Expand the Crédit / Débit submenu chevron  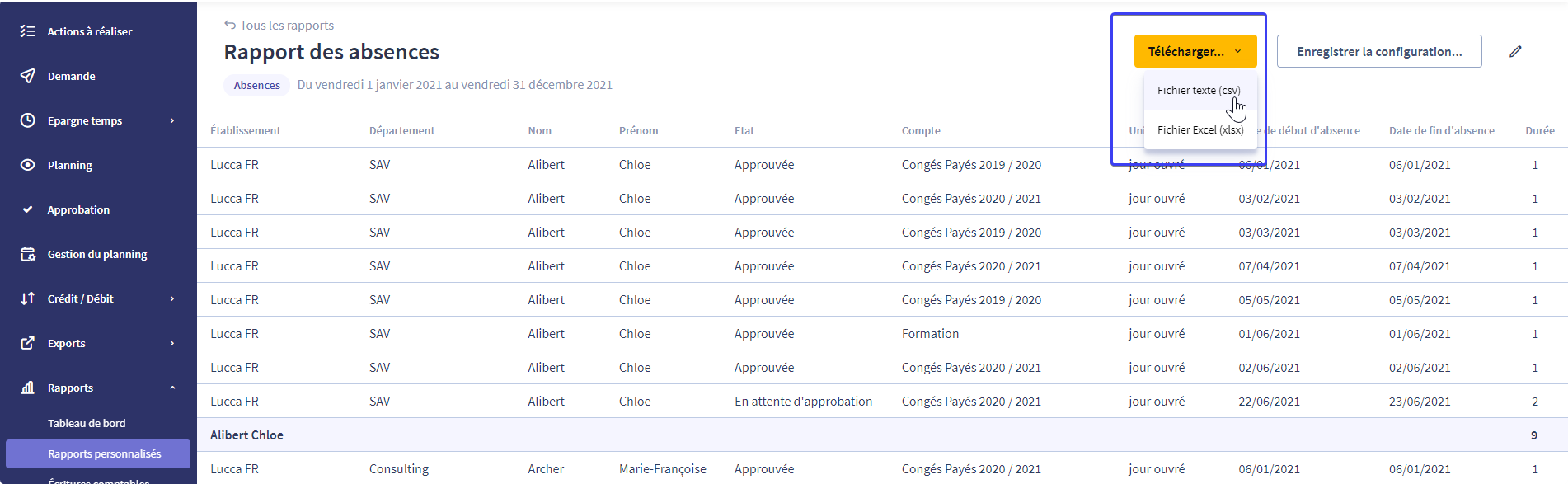(172, 298)
